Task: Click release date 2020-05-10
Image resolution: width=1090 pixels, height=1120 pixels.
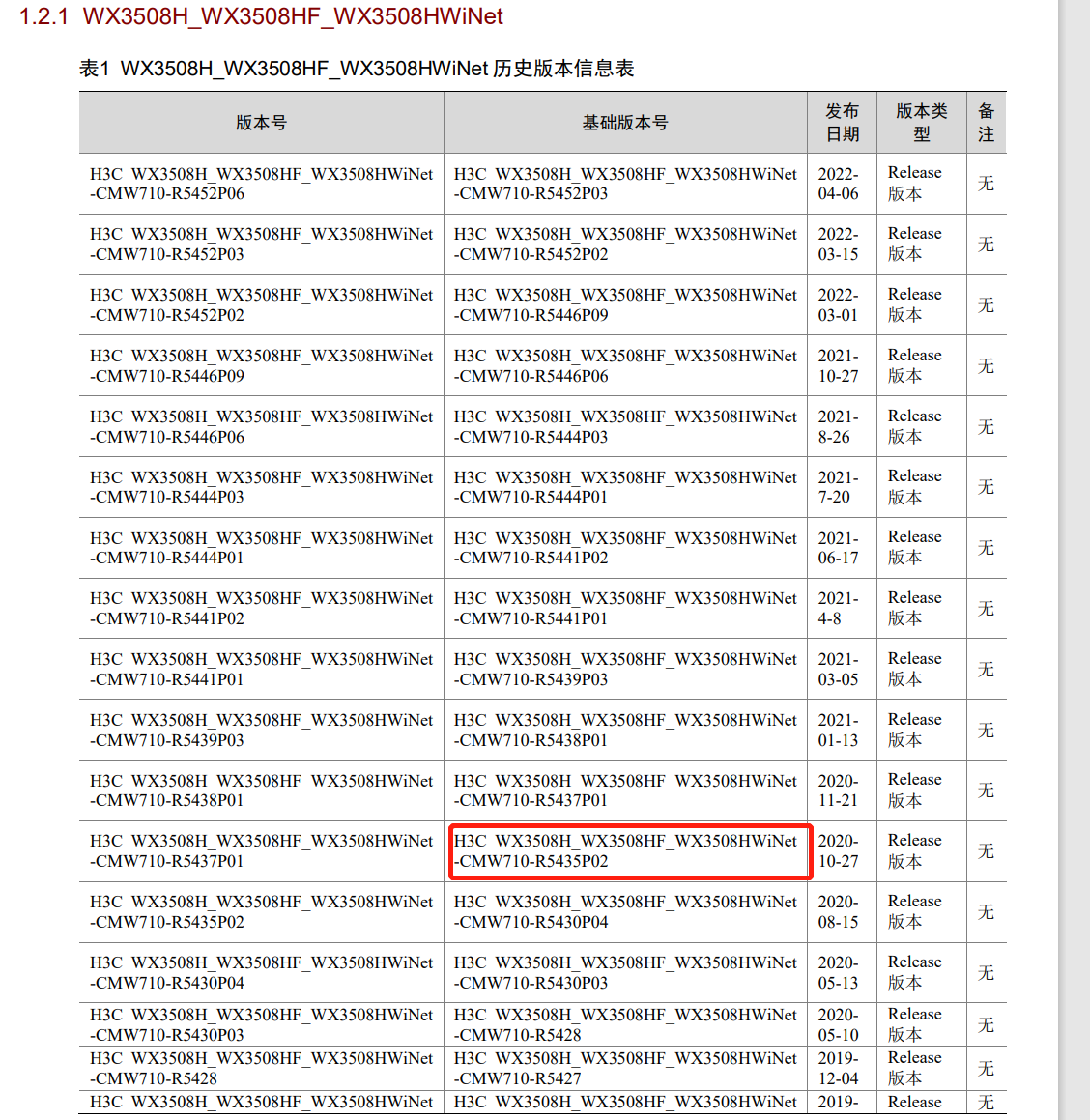Action: (839, 1025)
